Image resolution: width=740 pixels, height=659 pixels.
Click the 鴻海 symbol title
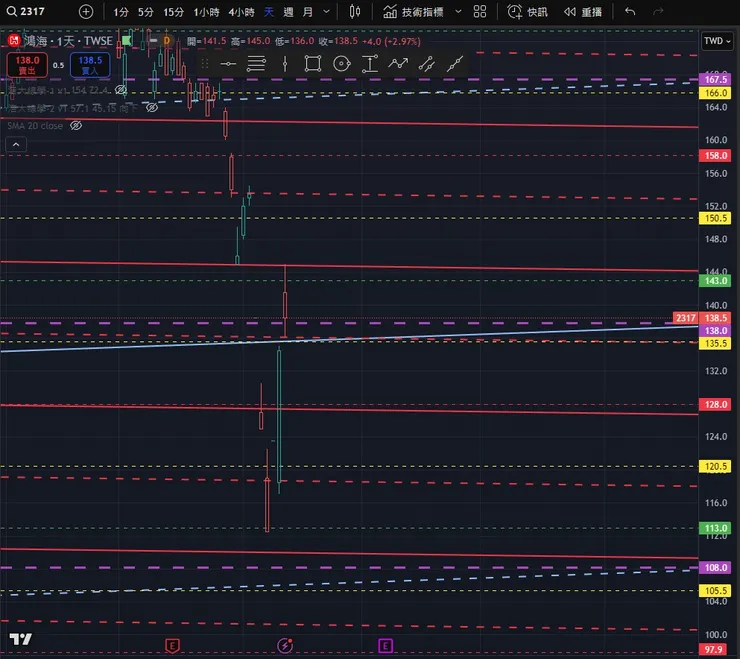click(x=68, y=41)
